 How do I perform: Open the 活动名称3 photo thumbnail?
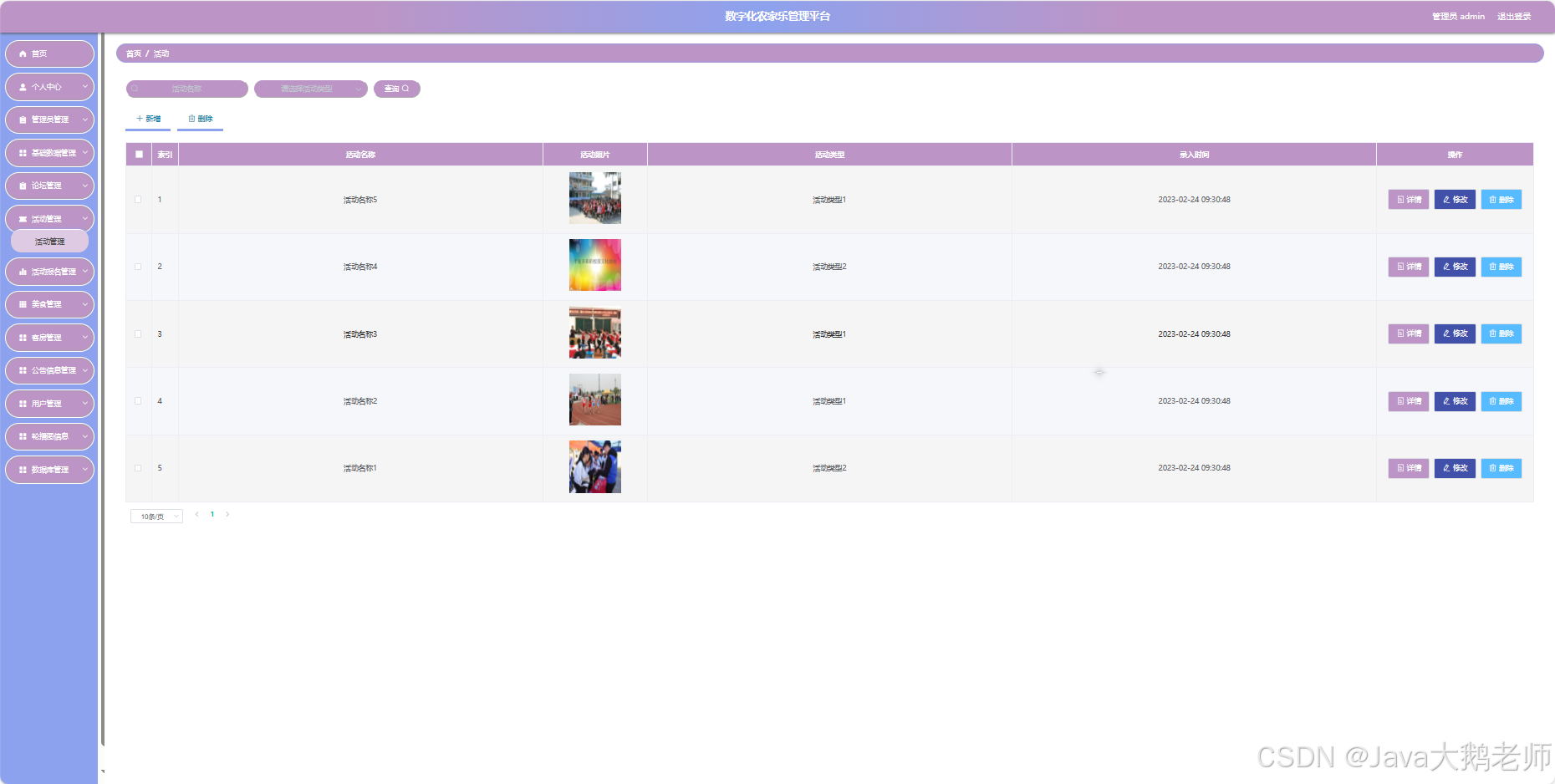coord(595,333)
